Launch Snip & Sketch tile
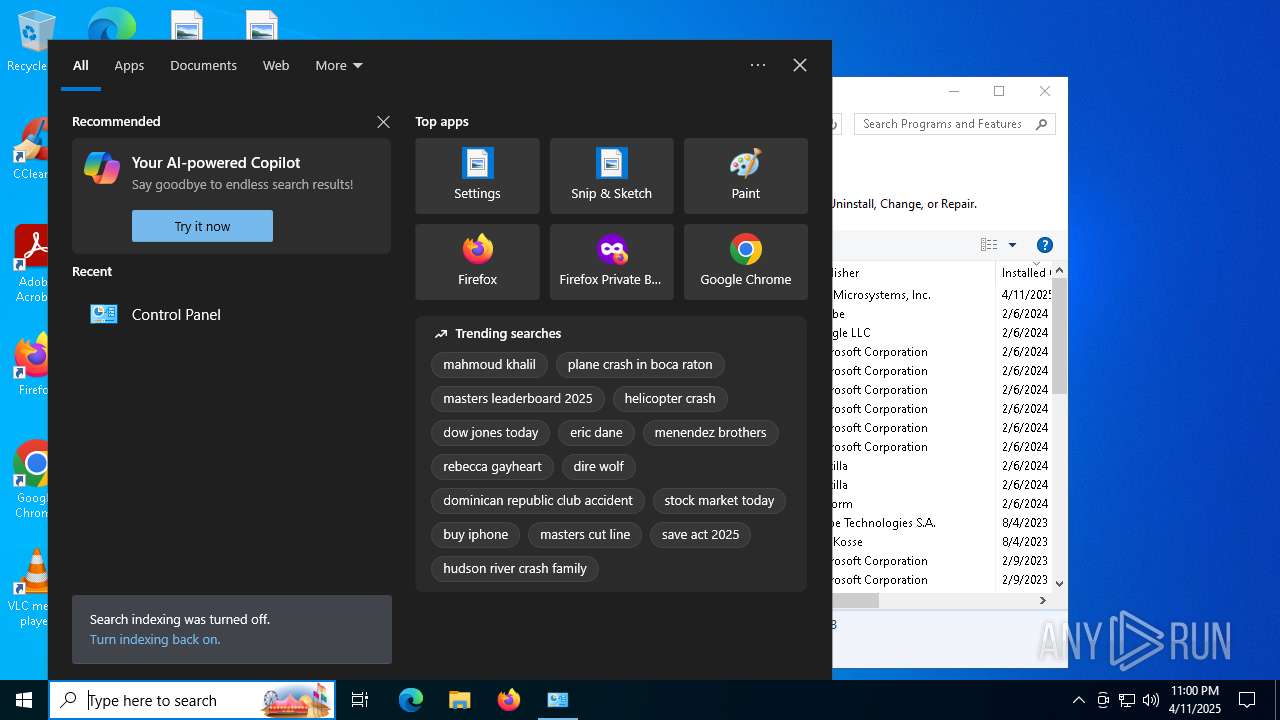Image resolution: width=1280 pixels, height=720 pixels. click(x=611, y=176)
